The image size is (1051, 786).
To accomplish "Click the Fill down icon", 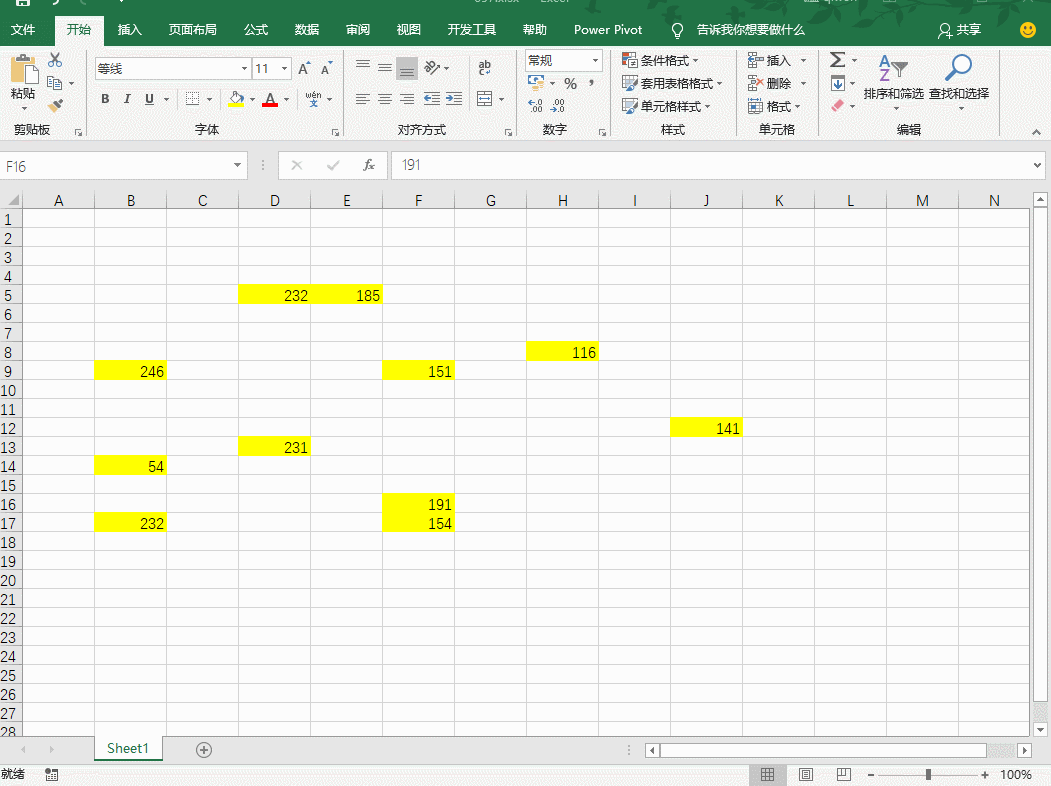I will click(x=838, y=84).
